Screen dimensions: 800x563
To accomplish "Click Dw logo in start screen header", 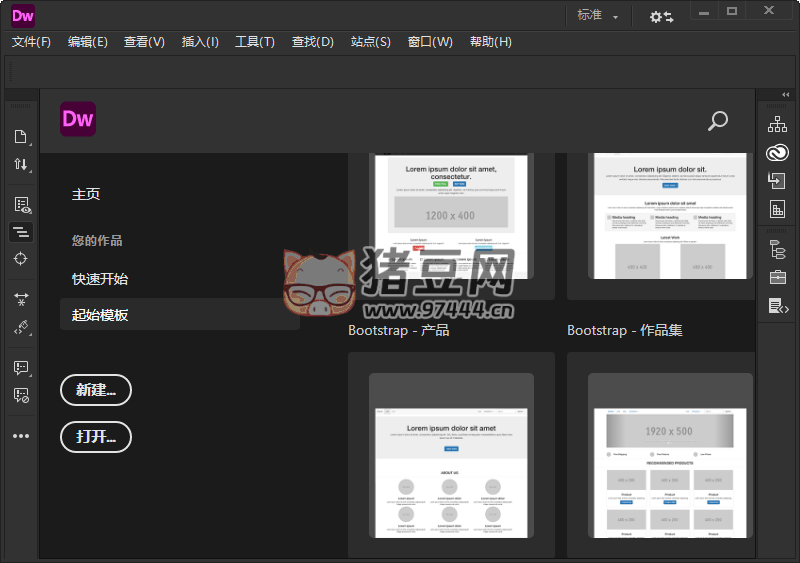I will (78, 119).
